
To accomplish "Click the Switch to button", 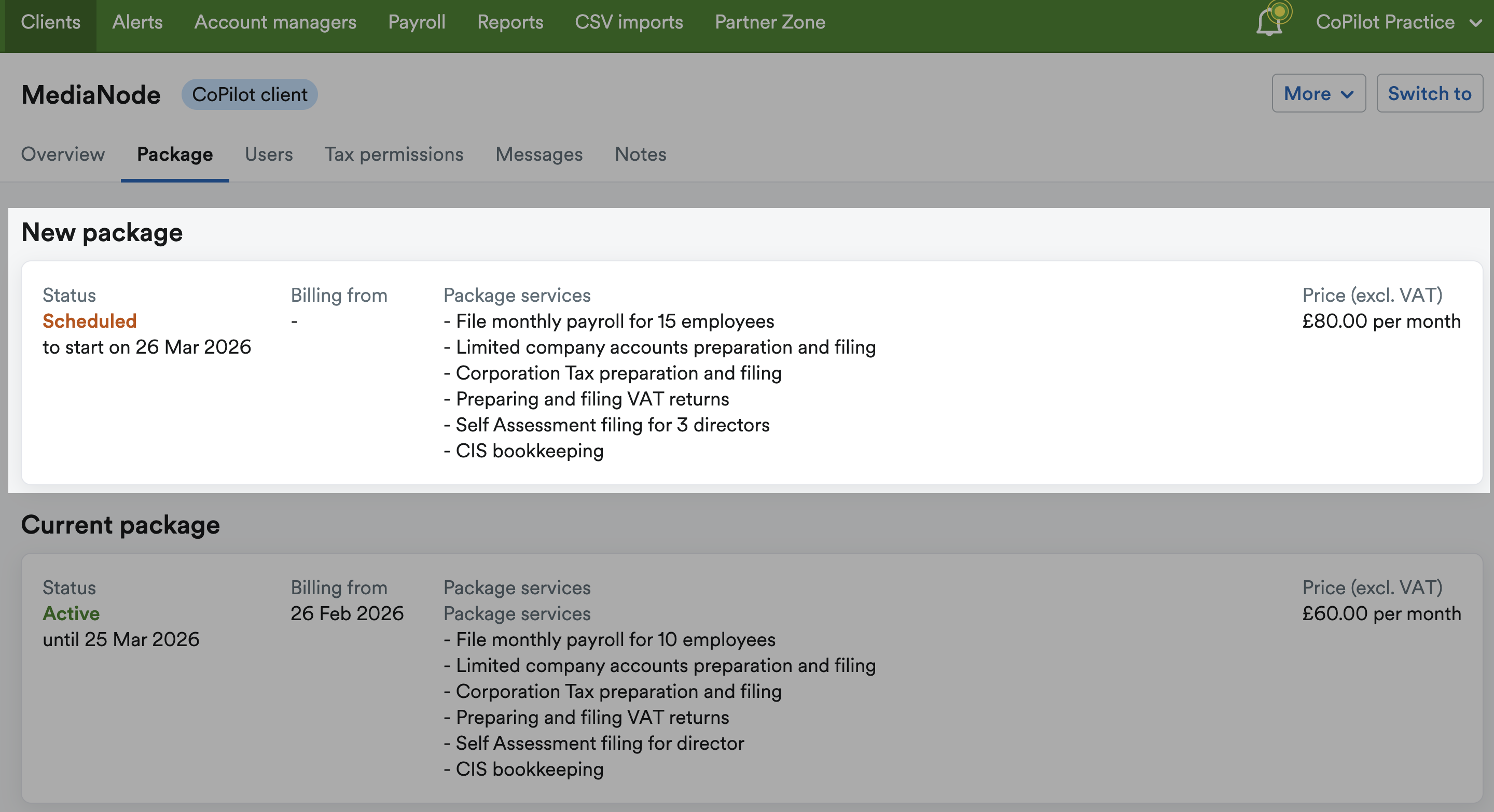I will click(x=1429, y=93).
